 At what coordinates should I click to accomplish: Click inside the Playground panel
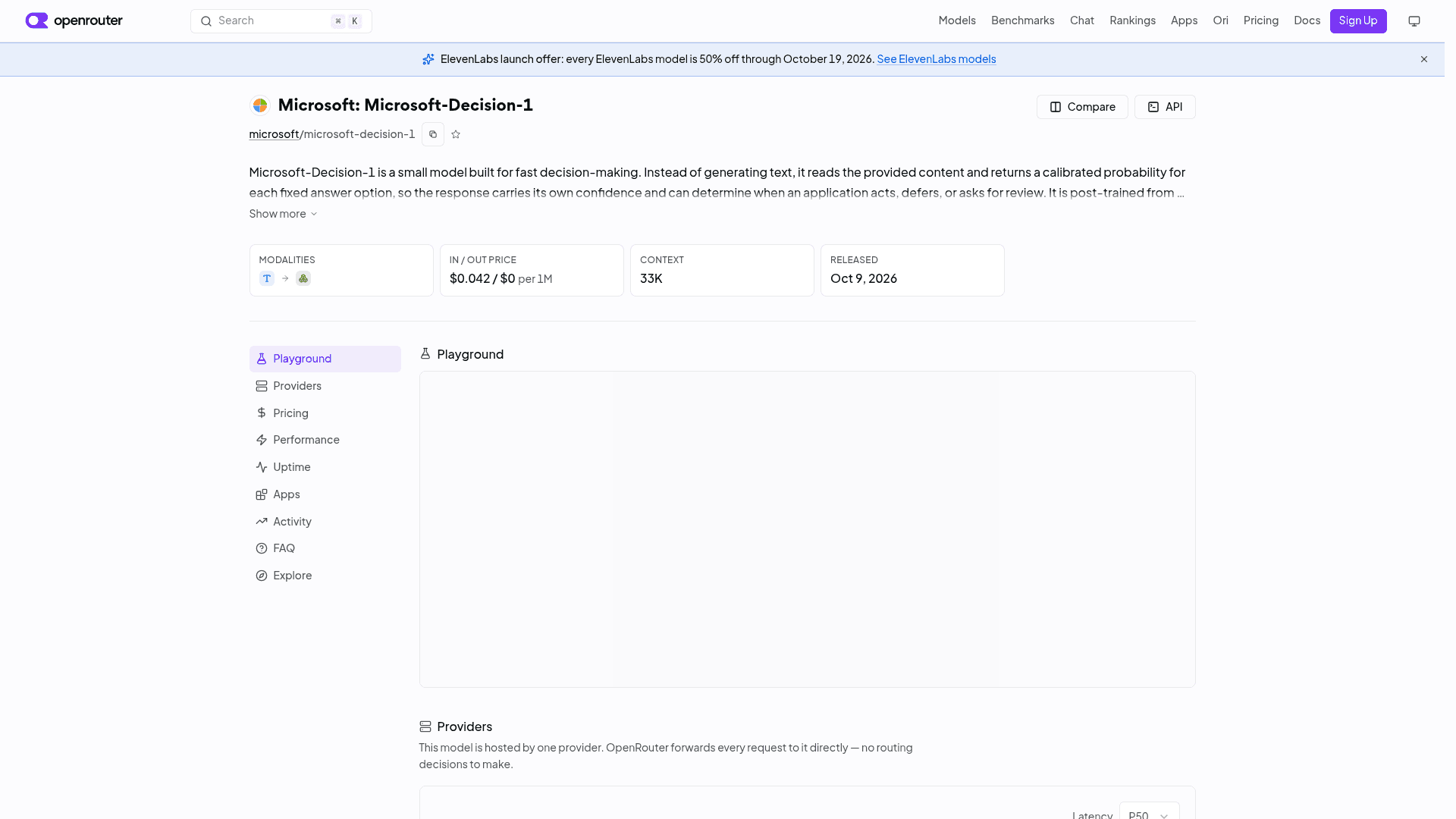click(x=807, y=529)
